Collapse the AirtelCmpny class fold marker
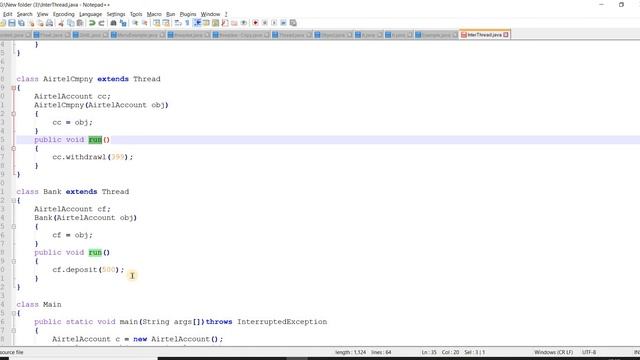This screenshot has height=360, width=640. click(x=13, y=88)
